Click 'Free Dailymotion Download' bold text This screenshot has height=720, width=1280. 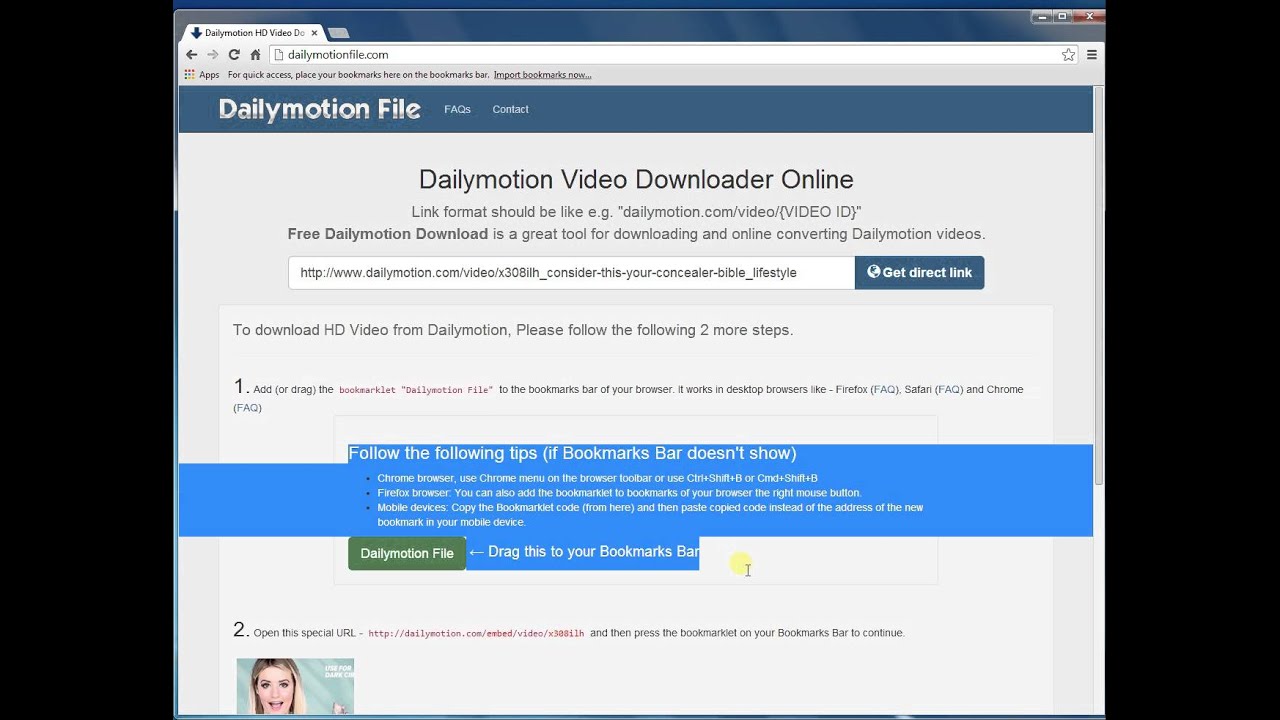coord(388,234)
